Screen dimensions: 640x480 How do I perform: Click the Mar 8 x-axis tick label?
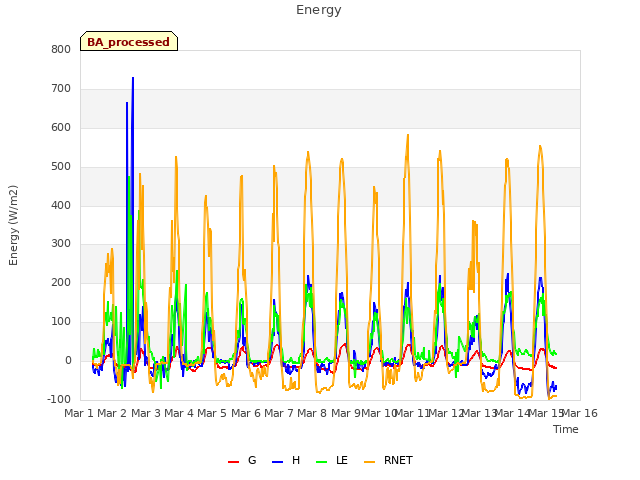[x=312, y=413]
